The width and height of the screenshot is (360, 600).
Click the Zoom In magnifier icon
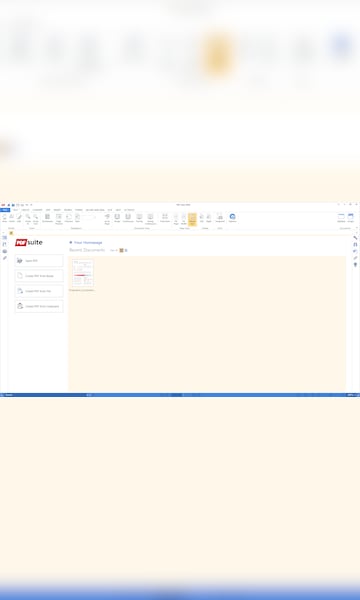tap(28, 218)
